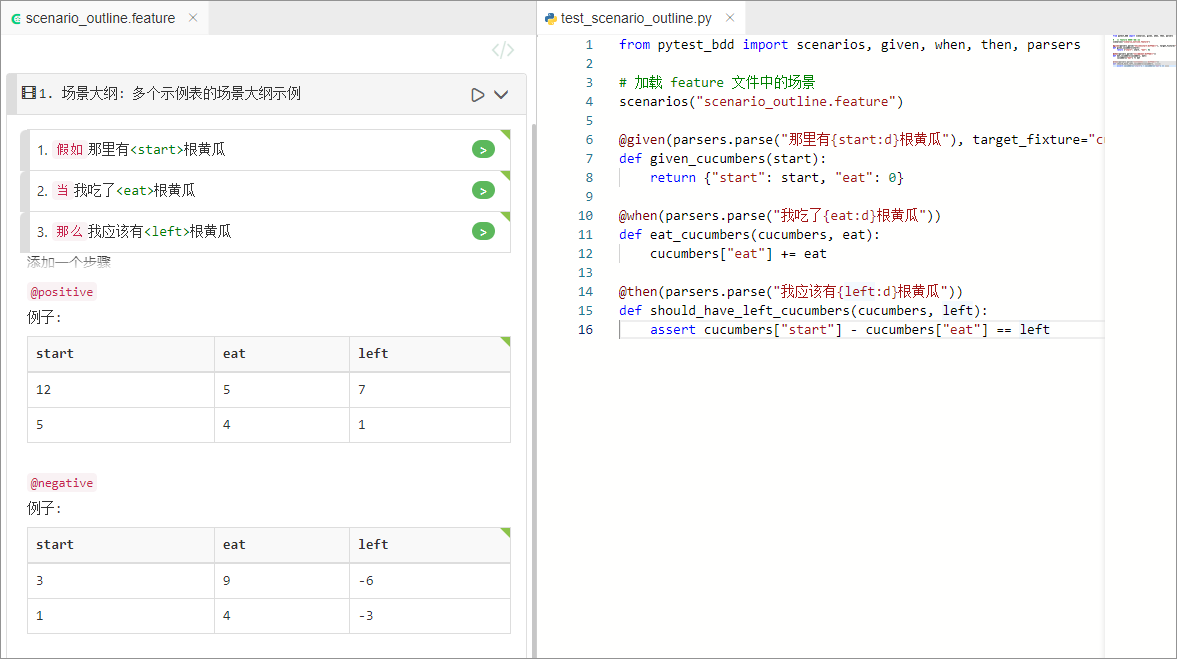
Task: Click 添加一个步骤 to add a step
Action: point(69,262)
